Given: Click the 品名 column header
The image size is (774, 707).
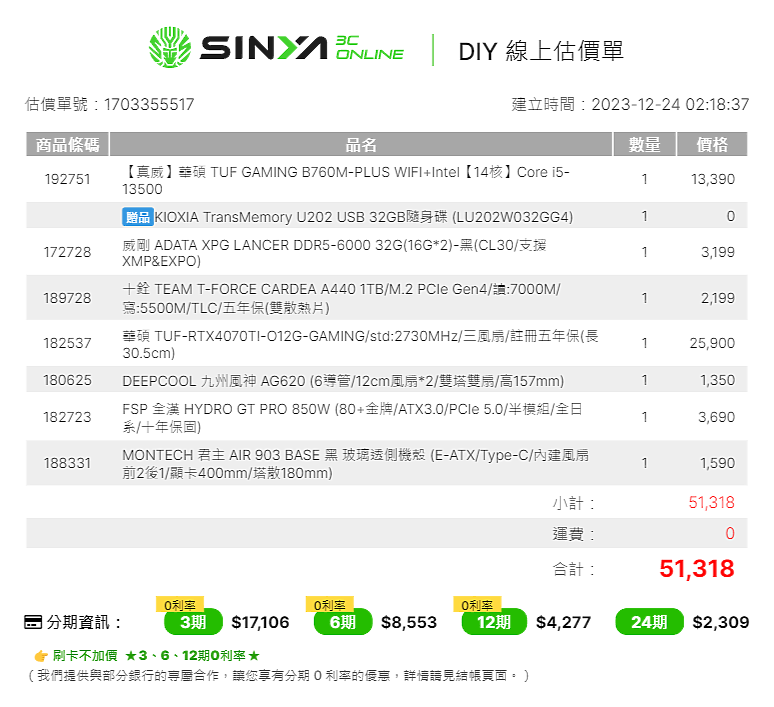Looking at the screenshot, I should tap(361, 145).
